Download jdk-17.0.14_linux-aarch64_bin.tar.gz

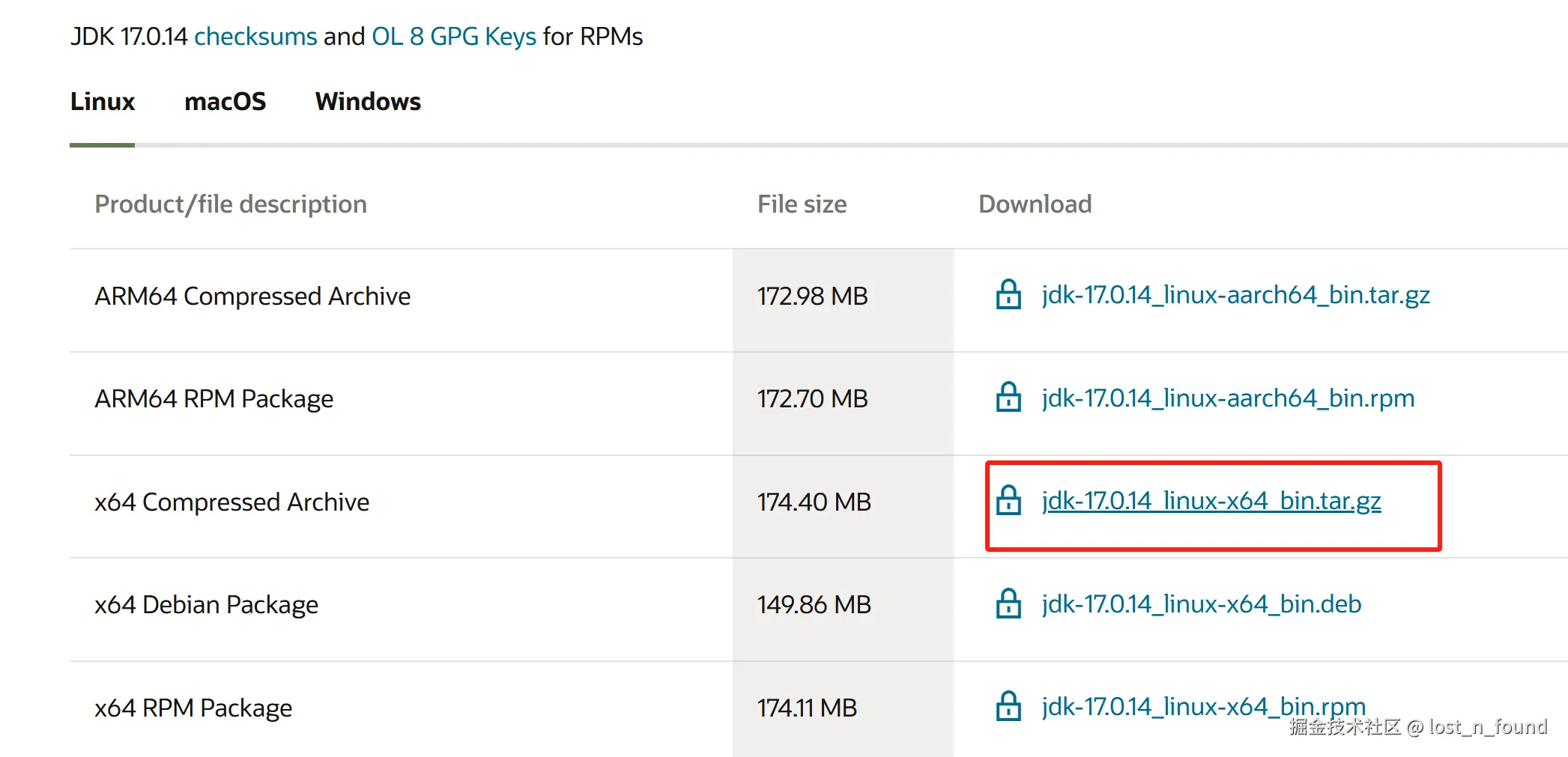[1235, 295]
